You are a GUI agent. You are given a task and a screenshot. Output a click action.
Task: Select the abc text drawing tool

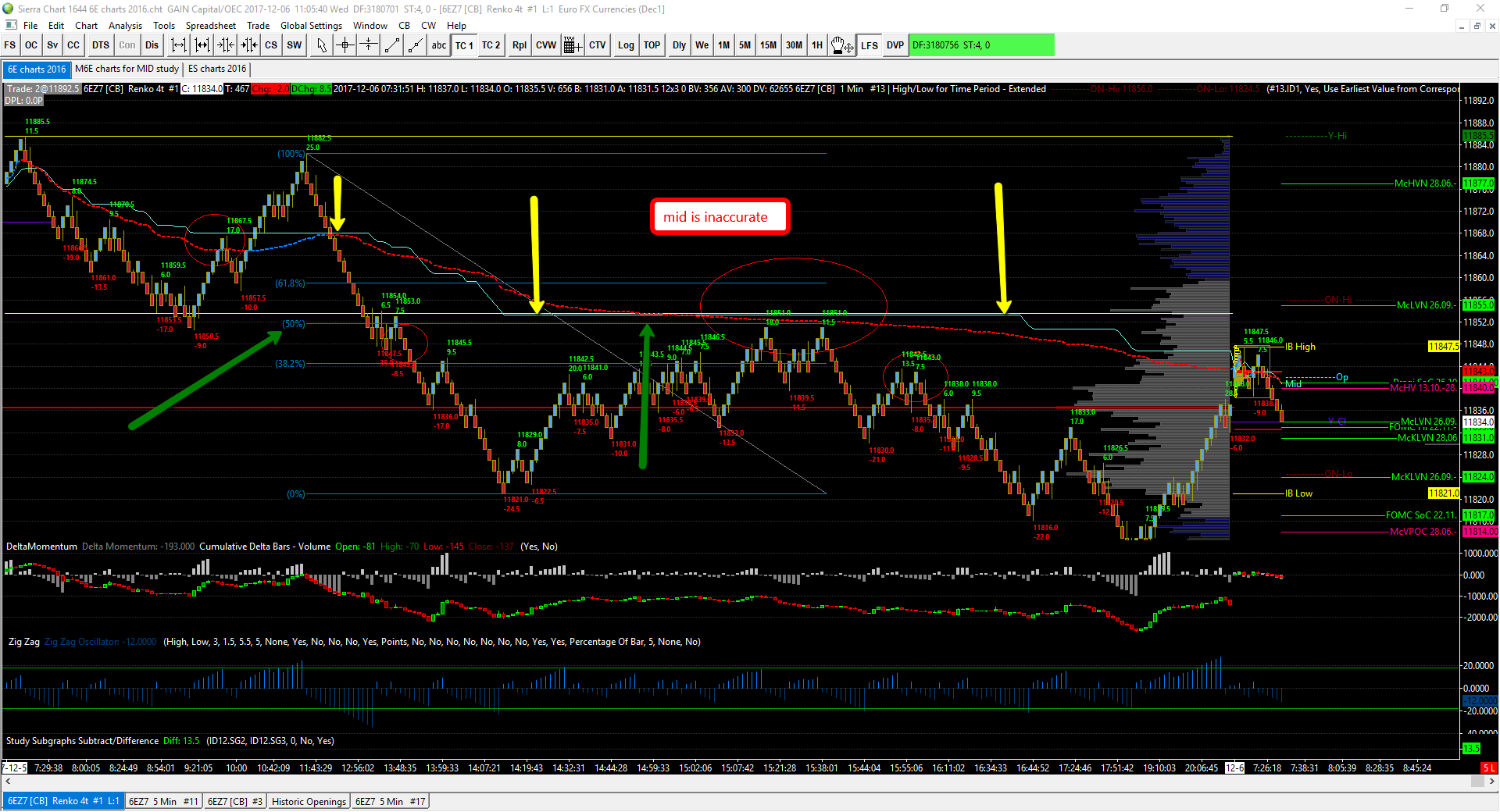tap(439, 45)
